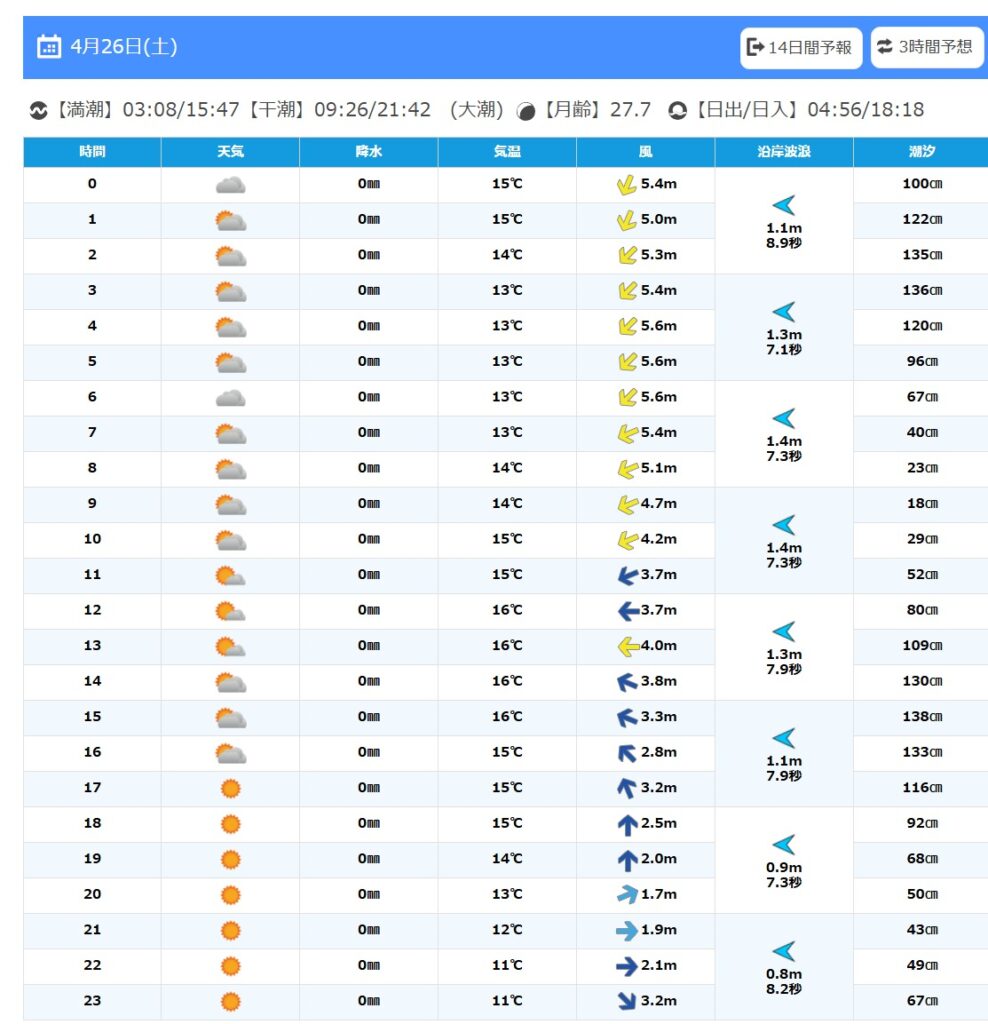Click the moon phase icon before 月齢
This screenshot has width=988, height=1024.
point(526,111)
